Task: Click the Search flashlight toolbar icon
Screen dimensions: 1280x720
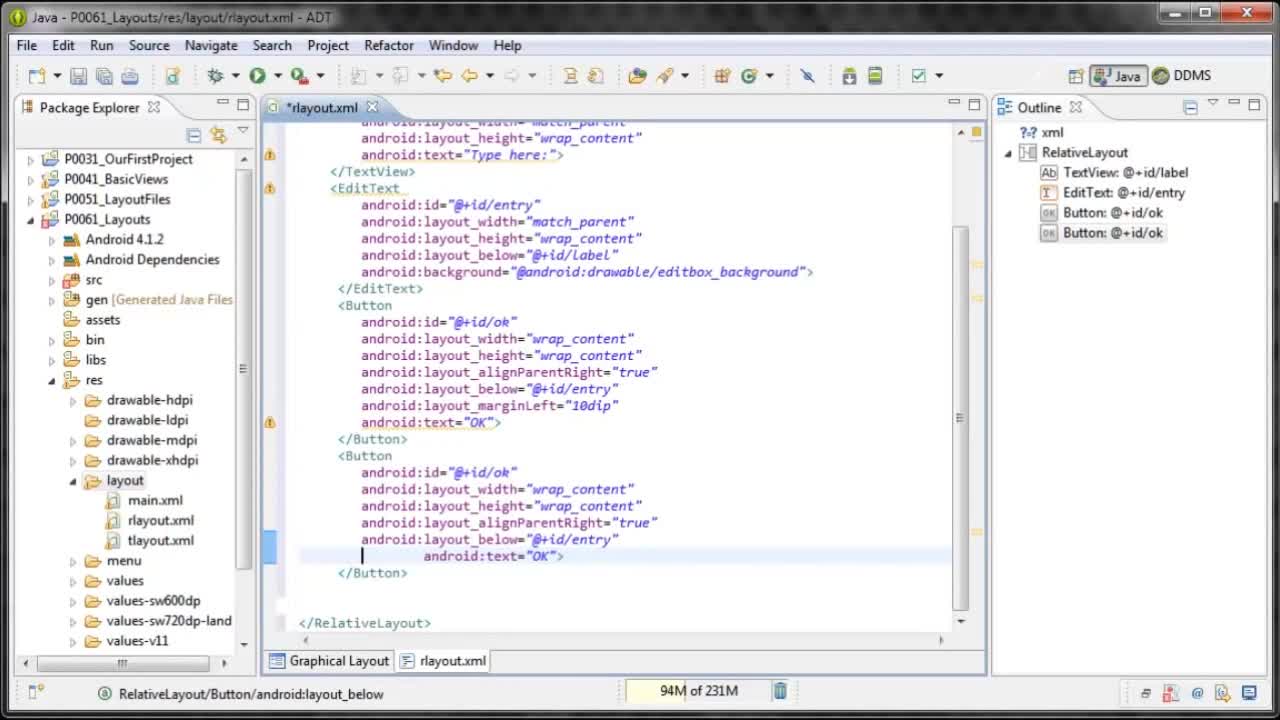Action: 665,76
